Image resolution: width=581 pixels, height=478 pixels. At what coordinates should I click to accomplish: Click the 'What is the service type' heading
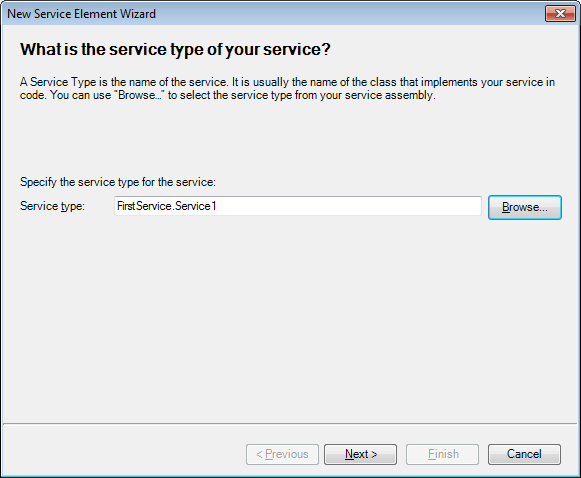[x=175, y=49]
